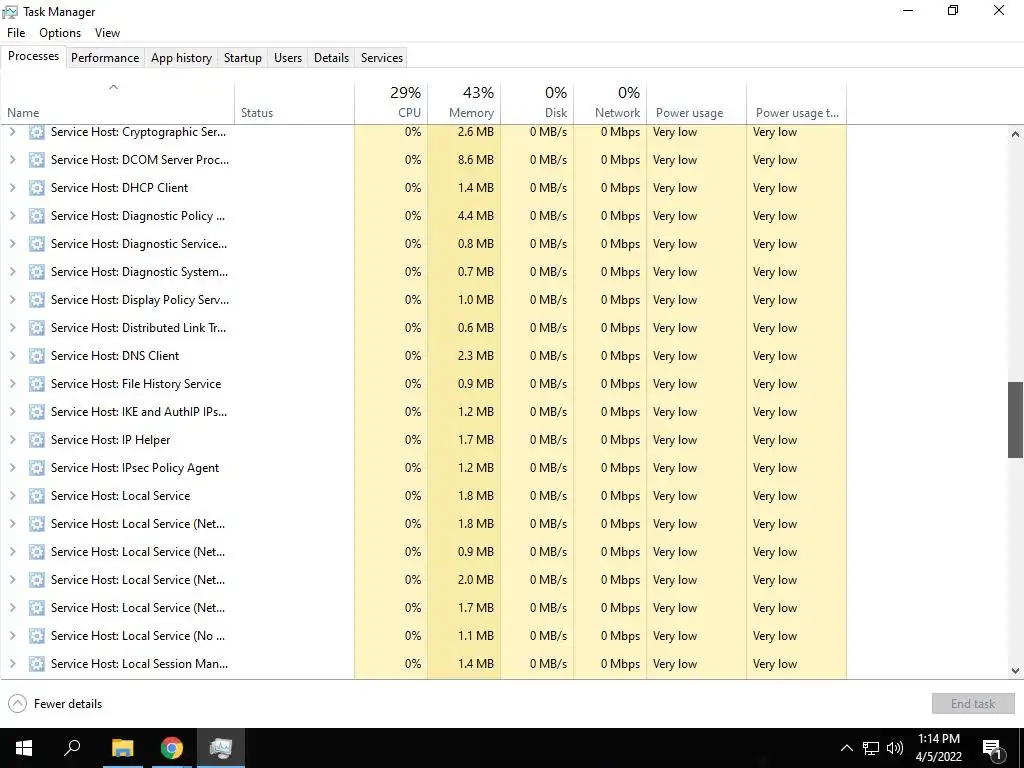Click the gear icon for Distributed Link Tracking row
Screen dimensions: 1024x768
click(x=37, y=328)
